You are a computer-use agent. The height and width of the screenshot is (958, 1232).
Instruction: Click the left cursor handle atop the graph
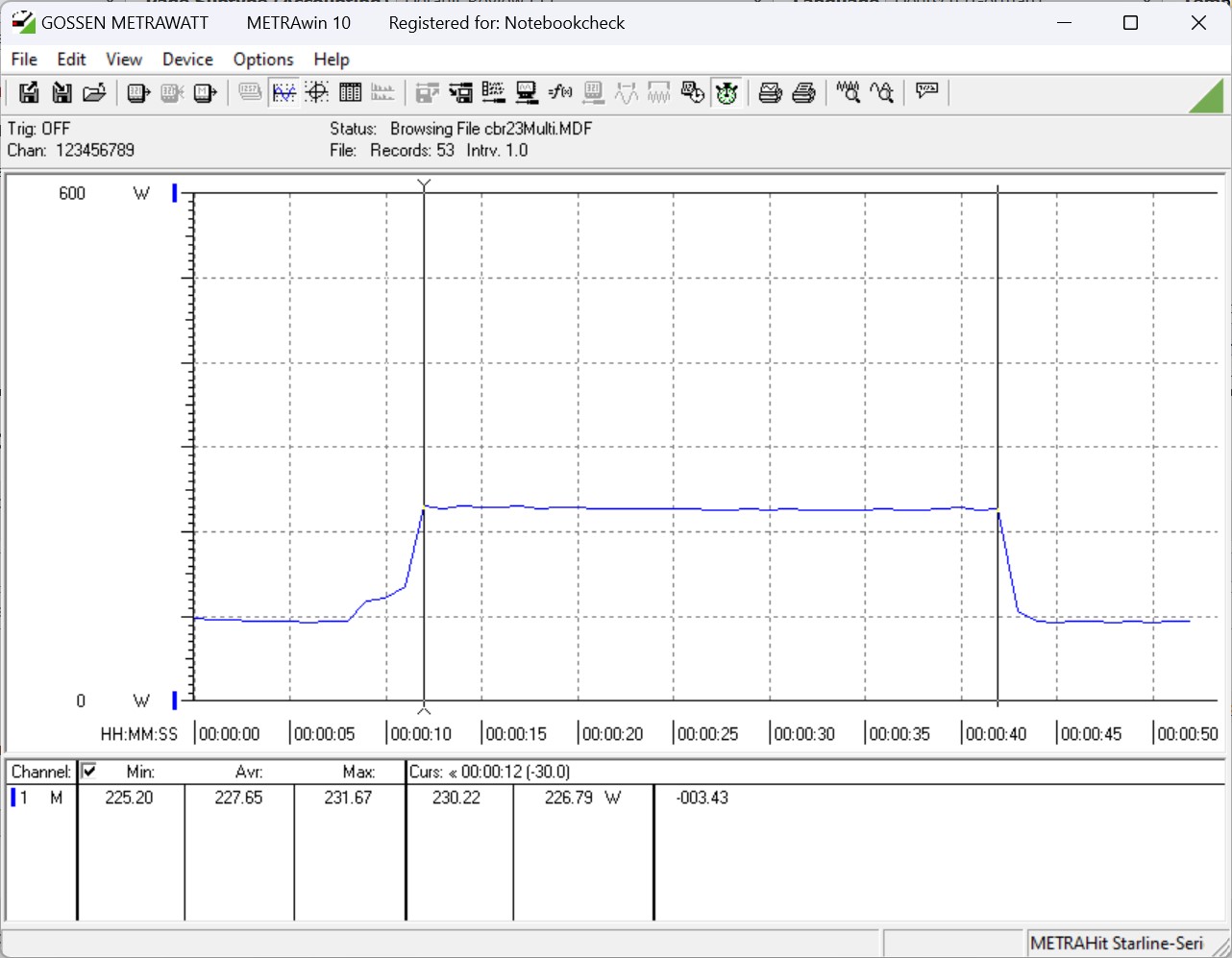tap(424, 184)
